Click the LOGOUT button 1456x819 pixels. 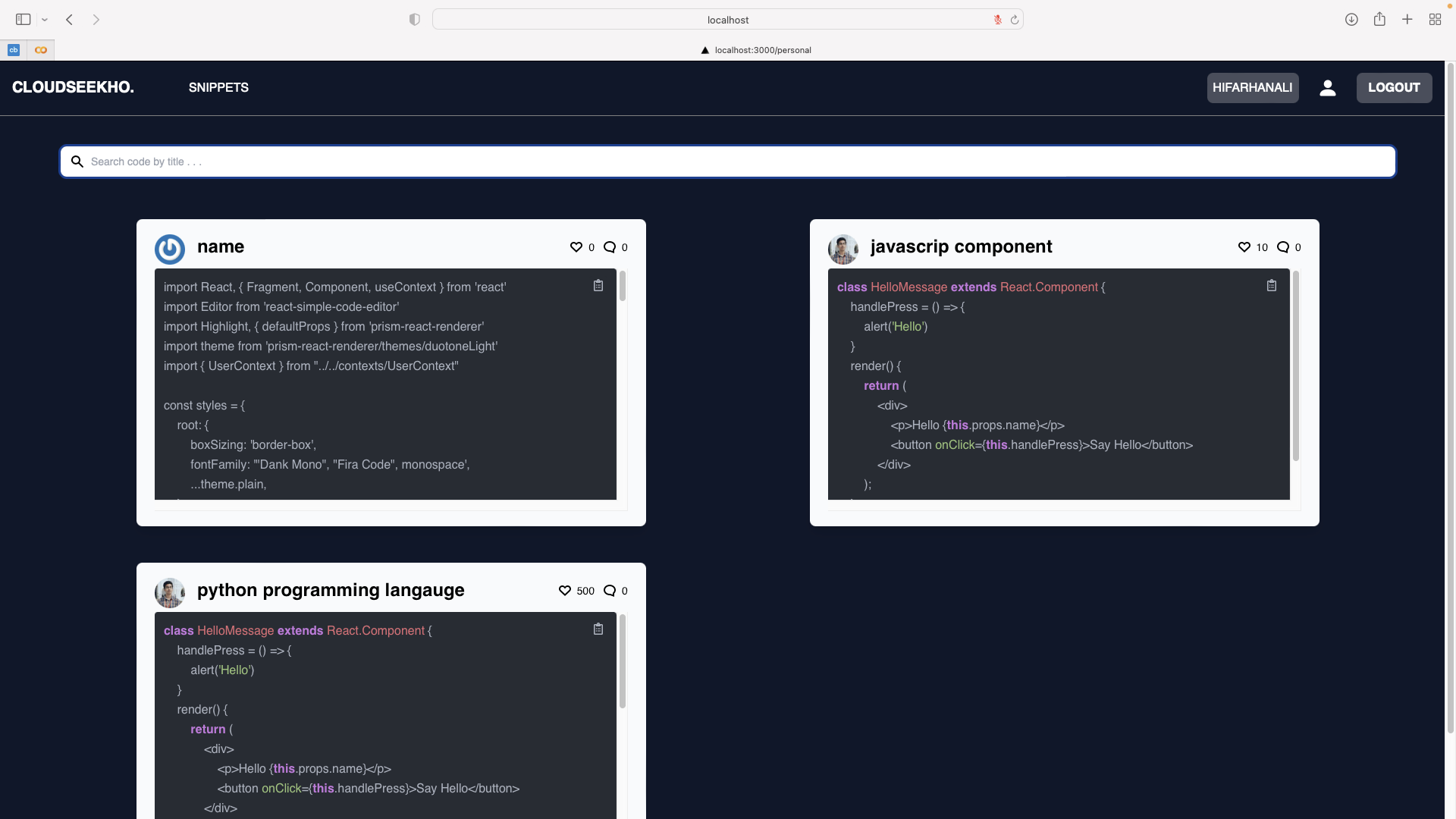tap(1394, 88)
